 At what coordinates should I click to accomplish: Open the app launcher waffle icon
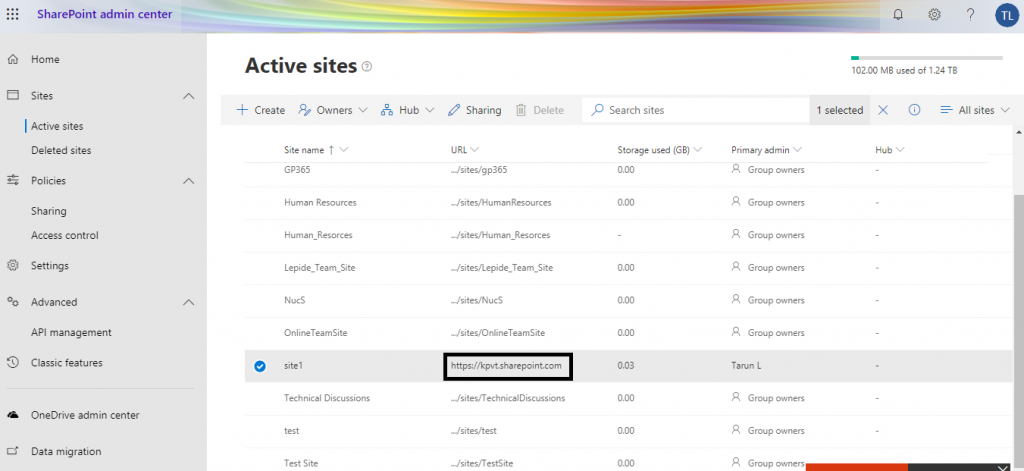click(x=13, y=14)
